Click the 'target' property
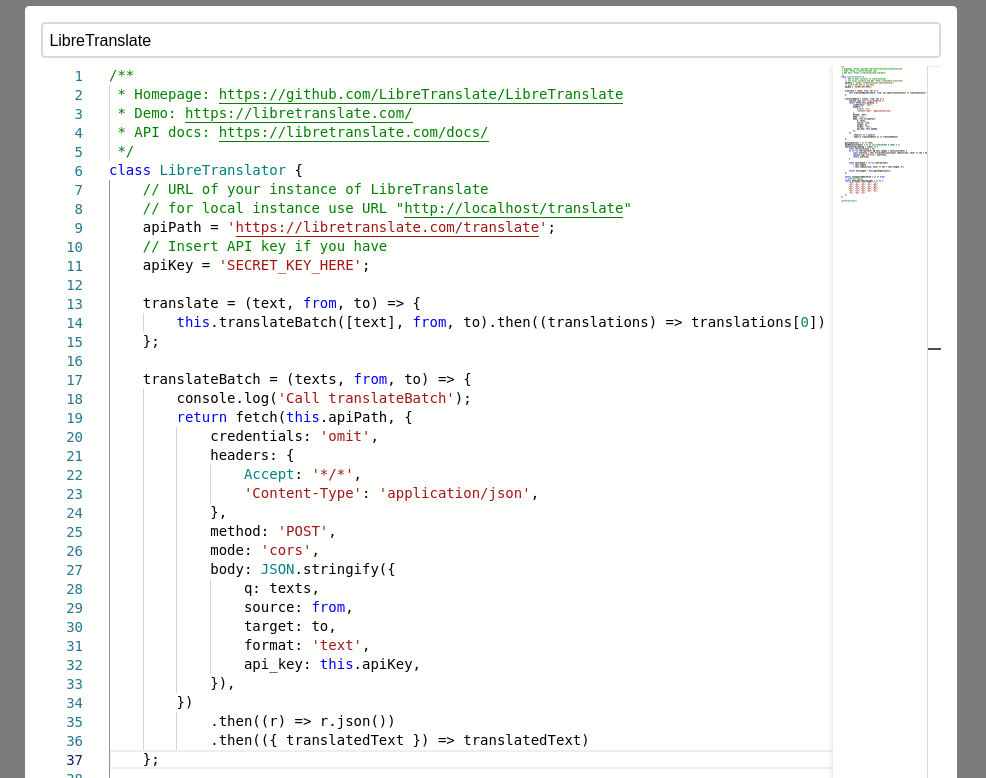 point(269,626)
